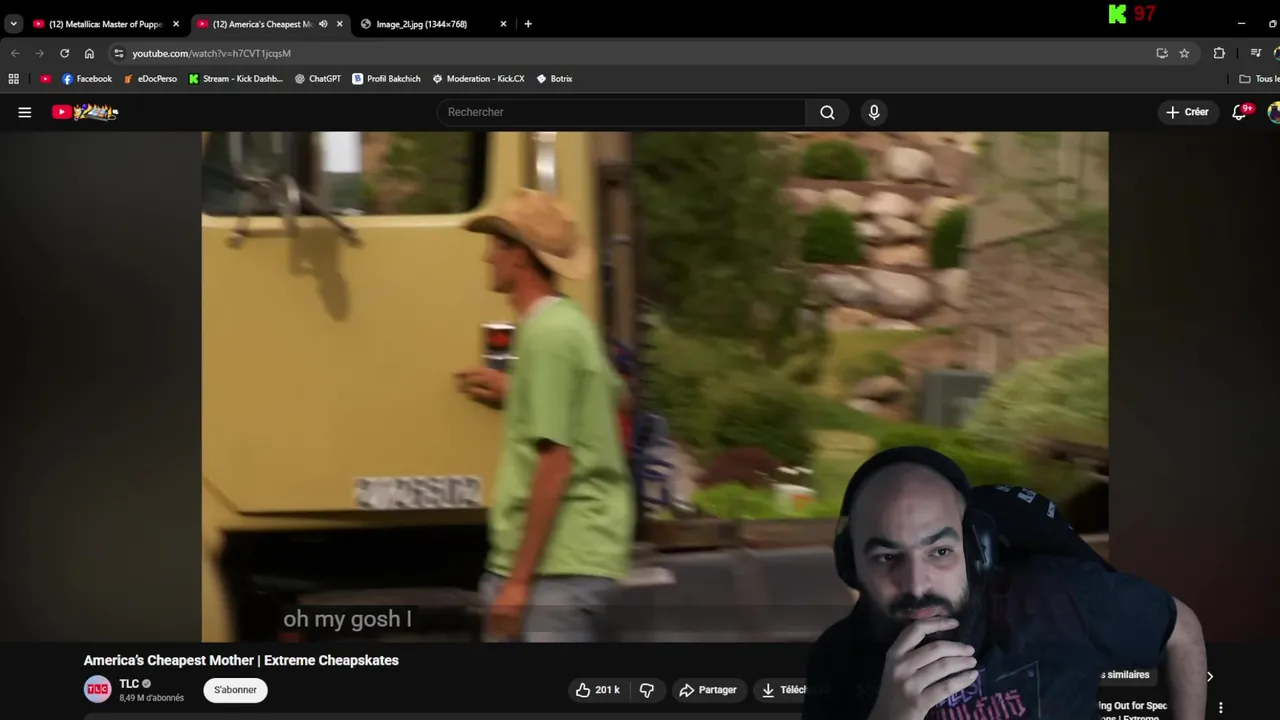1280x720 pixels.
Task: Open the TLC channel avatar
Action: (98, 690)
